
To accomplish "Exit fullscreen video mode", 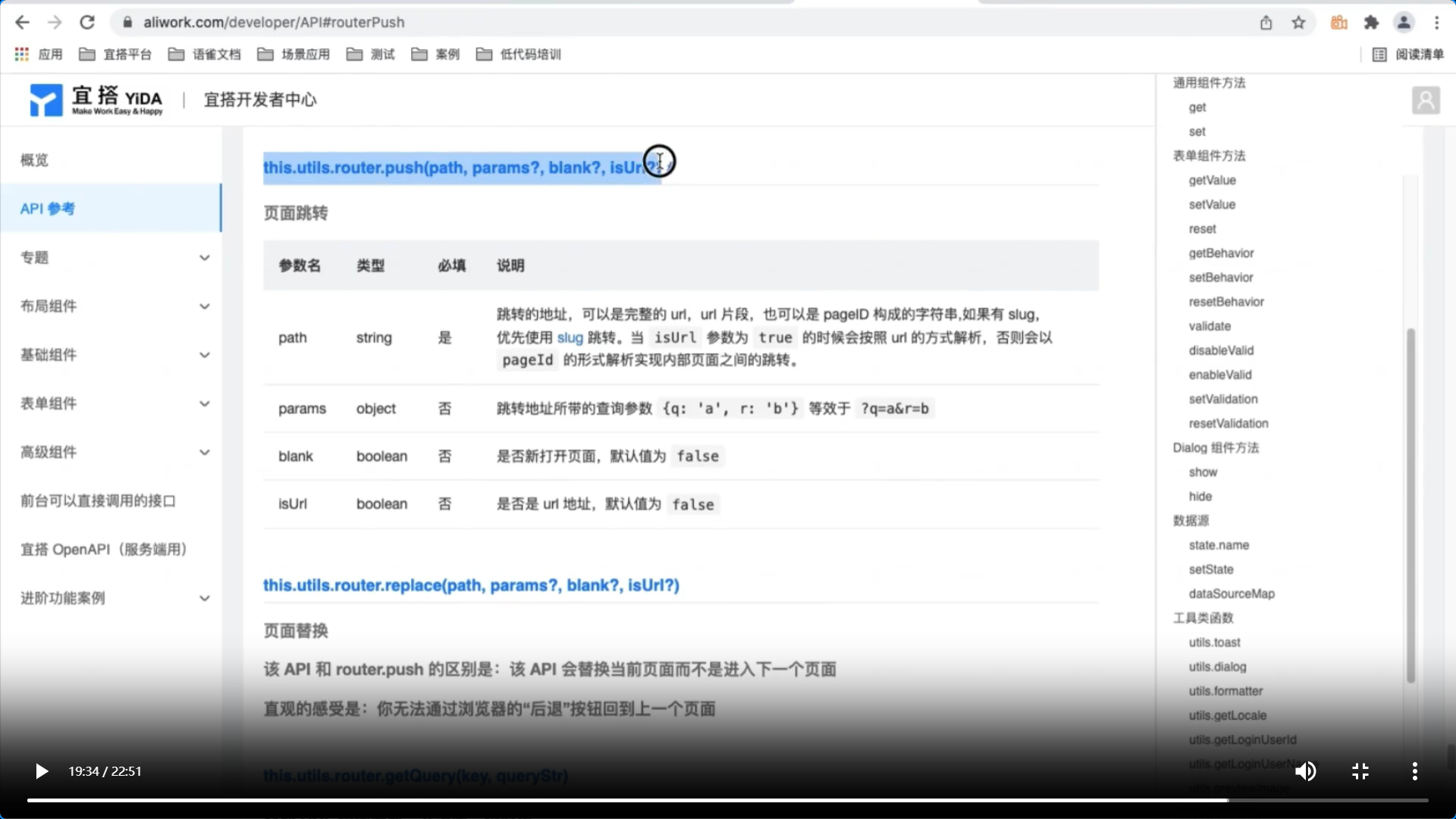I will click(1360, 771).
